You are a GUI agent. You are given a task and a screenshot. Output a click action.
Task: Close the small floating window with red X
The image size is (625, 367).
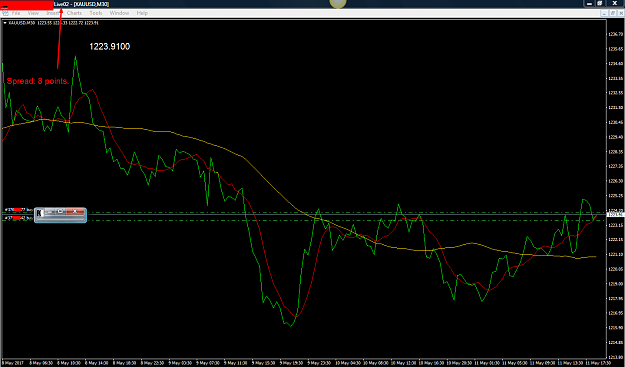click(x=75, y=212)
